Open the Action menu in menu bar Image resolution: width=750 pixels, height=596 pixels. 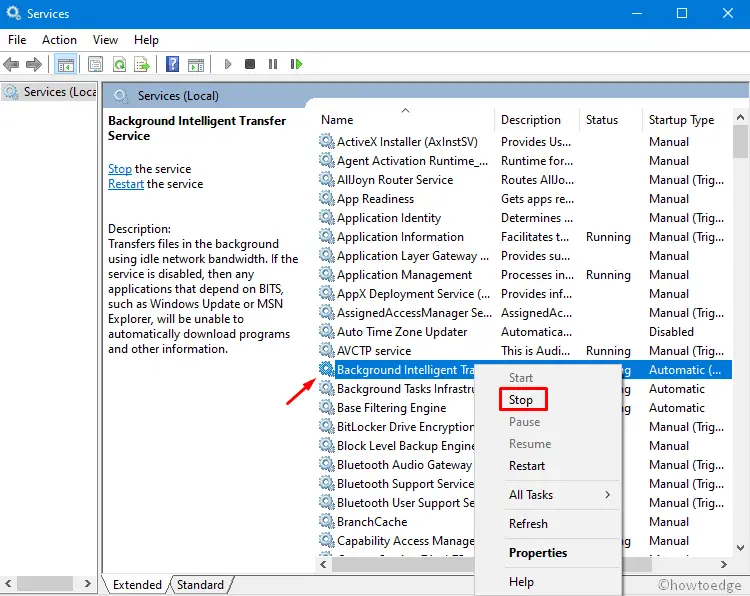pos(59,40)
